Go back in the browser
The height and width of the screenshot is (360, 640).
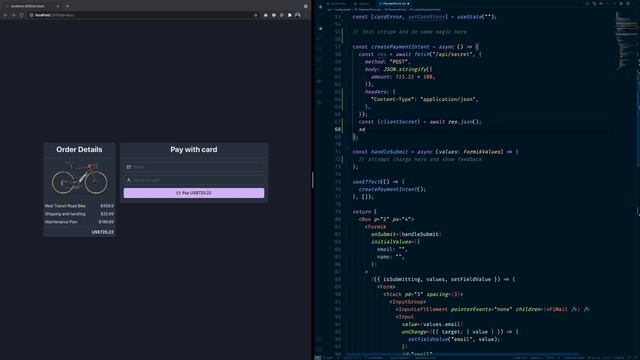tap(5, 15)
